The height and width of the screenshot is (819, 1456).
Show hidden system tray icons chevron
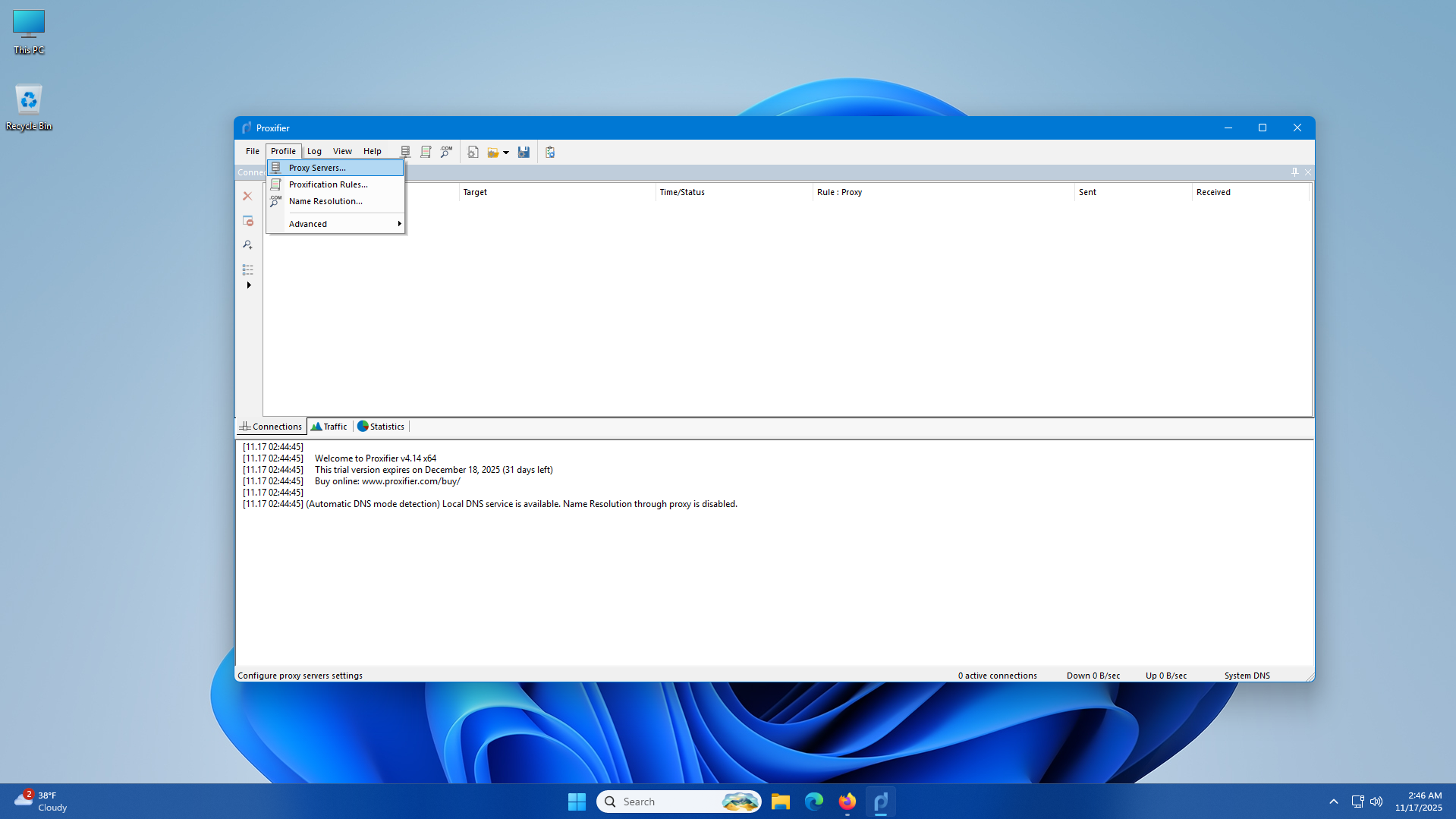pyautogui.click(x=1333, y=802)
